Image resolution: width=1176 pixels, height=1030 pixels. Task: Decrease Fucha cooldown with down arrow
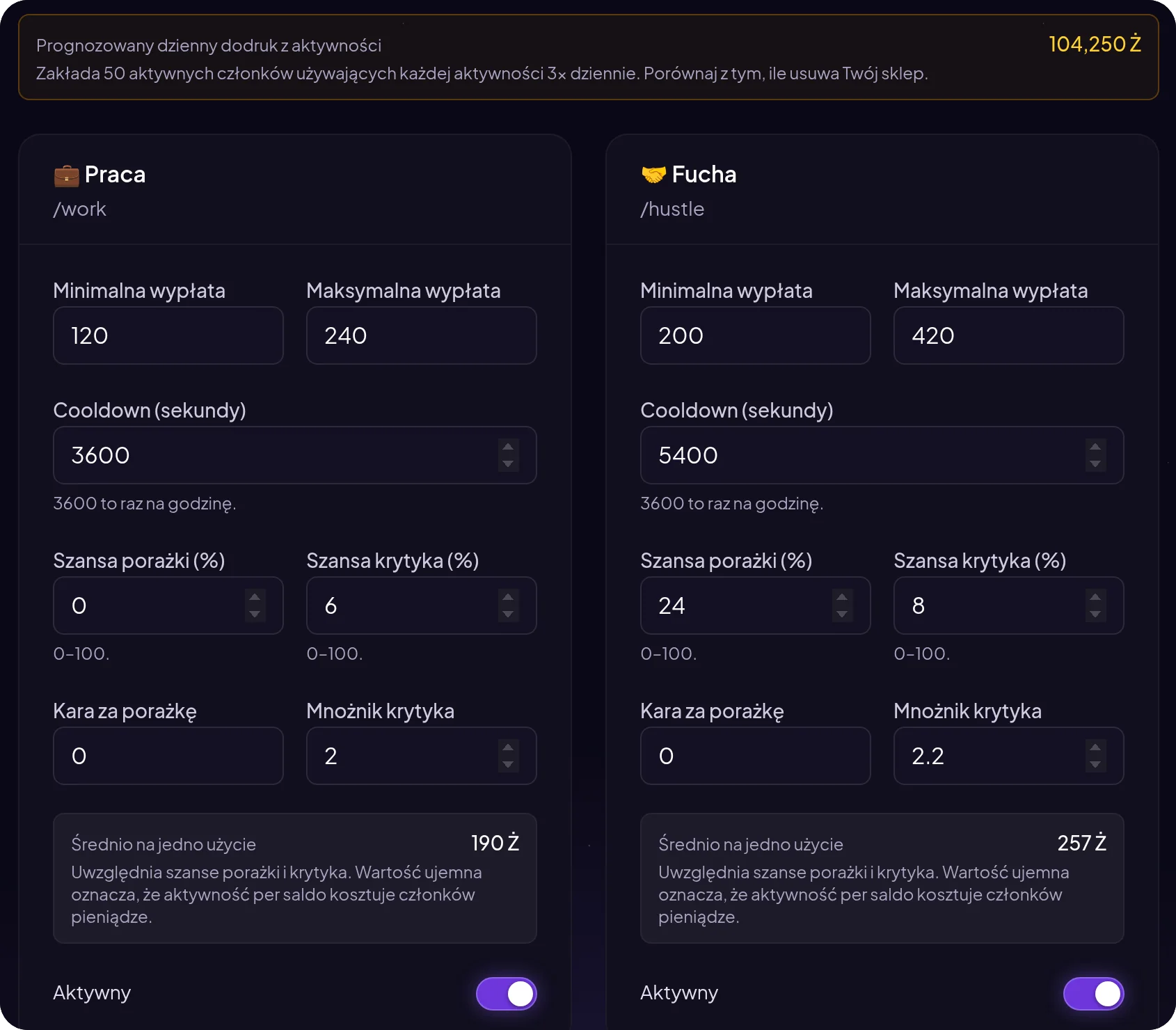click(1095, 463)
